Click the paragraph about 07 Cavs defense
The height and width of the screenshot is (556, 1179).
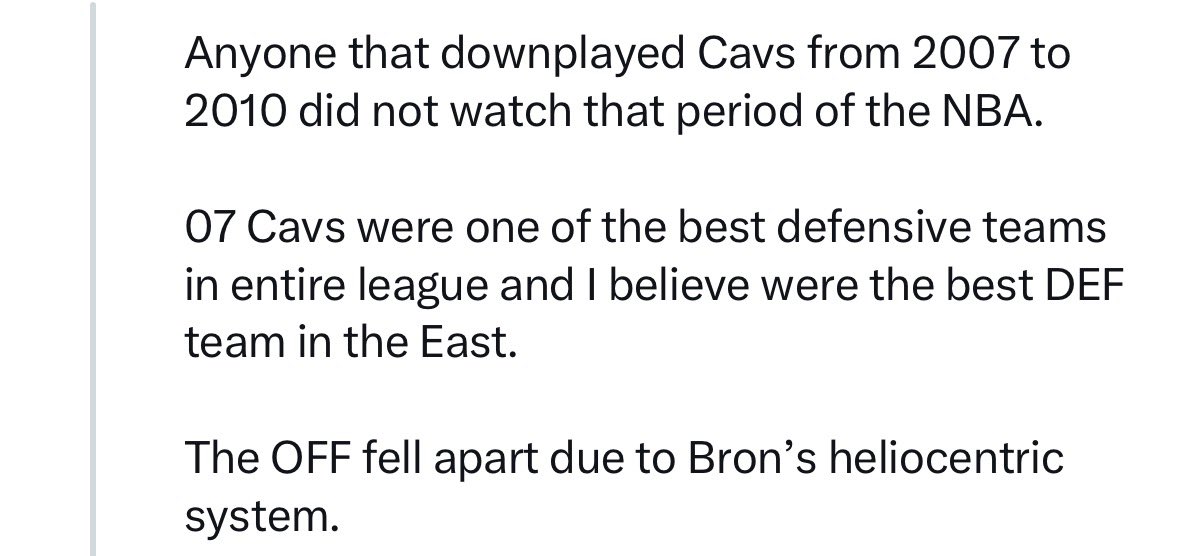coord(653,284)
